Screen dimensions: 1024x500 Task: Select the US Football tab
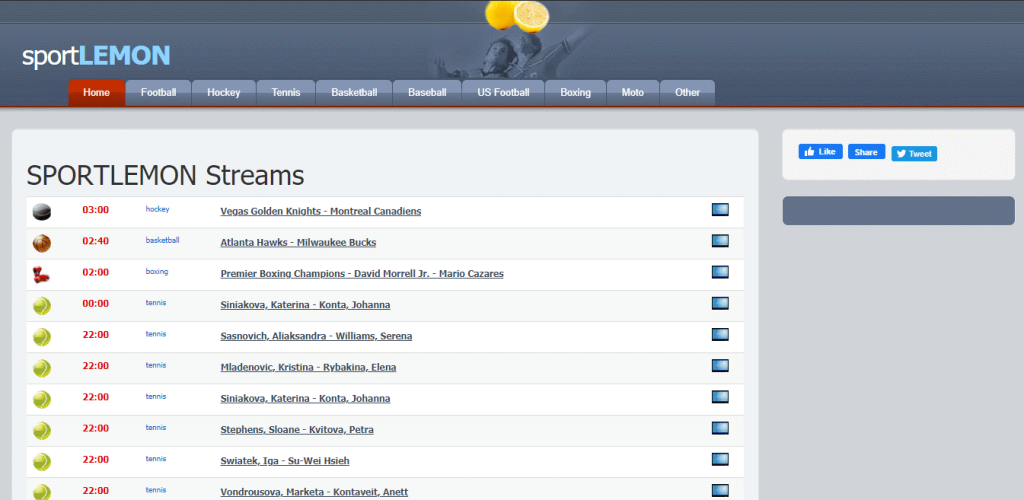503,93
